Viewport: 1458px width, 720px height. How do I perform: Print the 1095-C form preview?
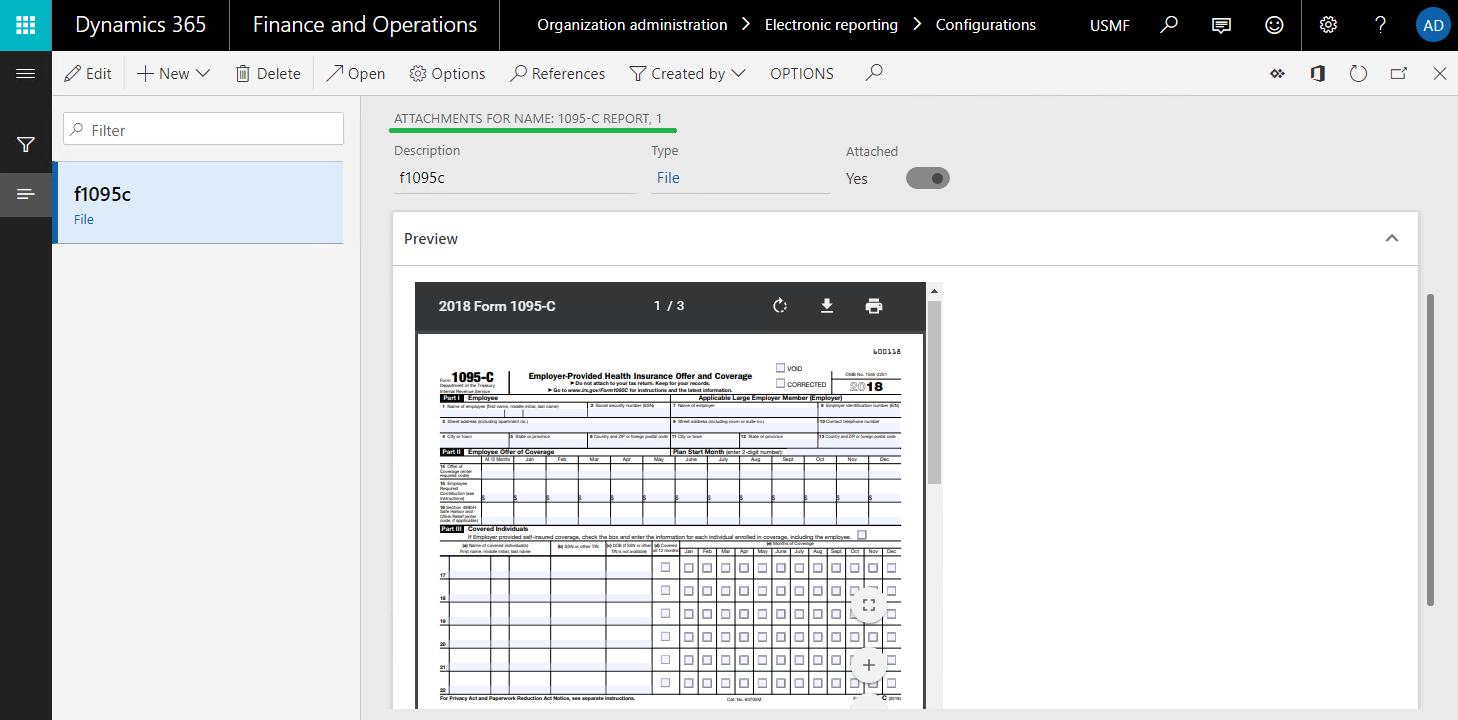point(874,306)
